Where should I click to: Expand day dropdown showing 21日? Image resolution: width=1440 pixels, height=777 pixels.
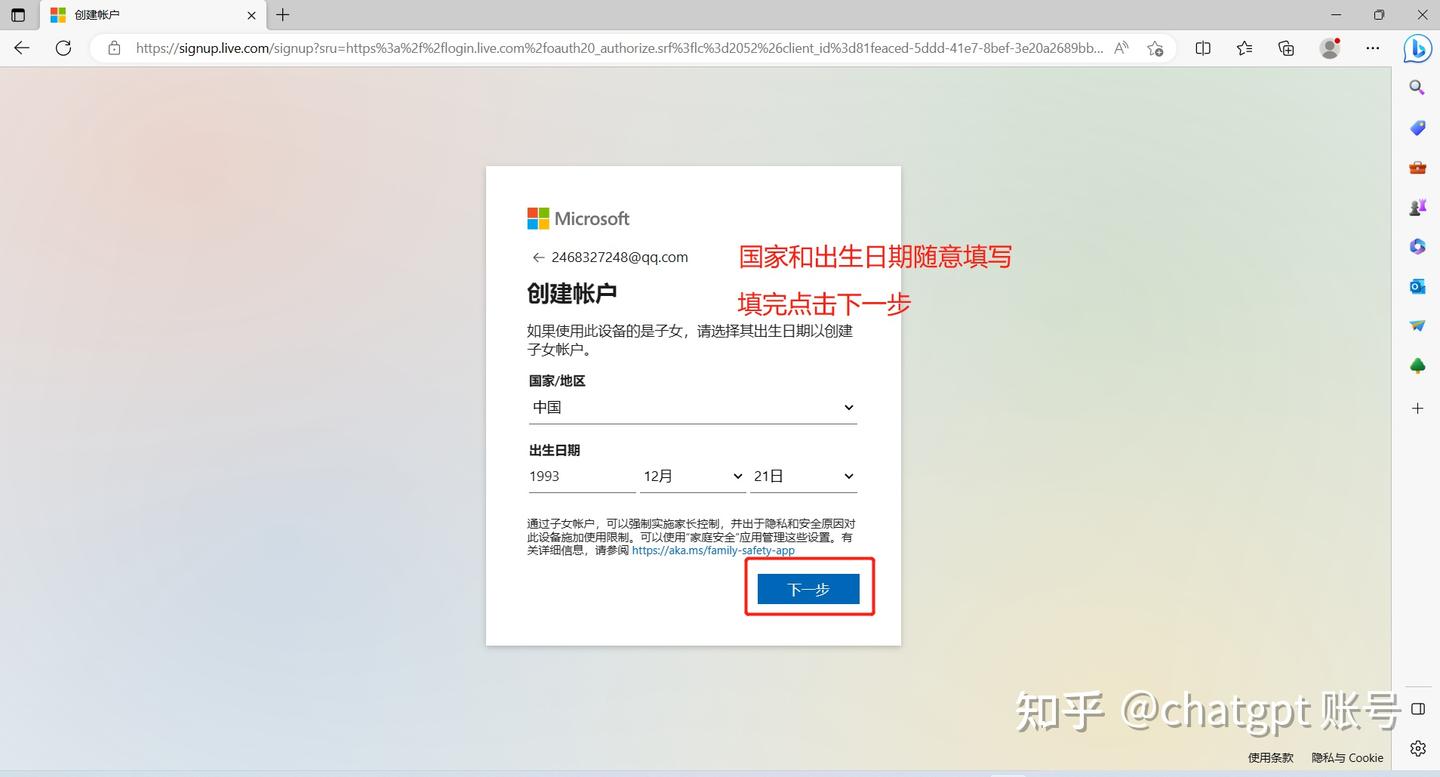804,476
